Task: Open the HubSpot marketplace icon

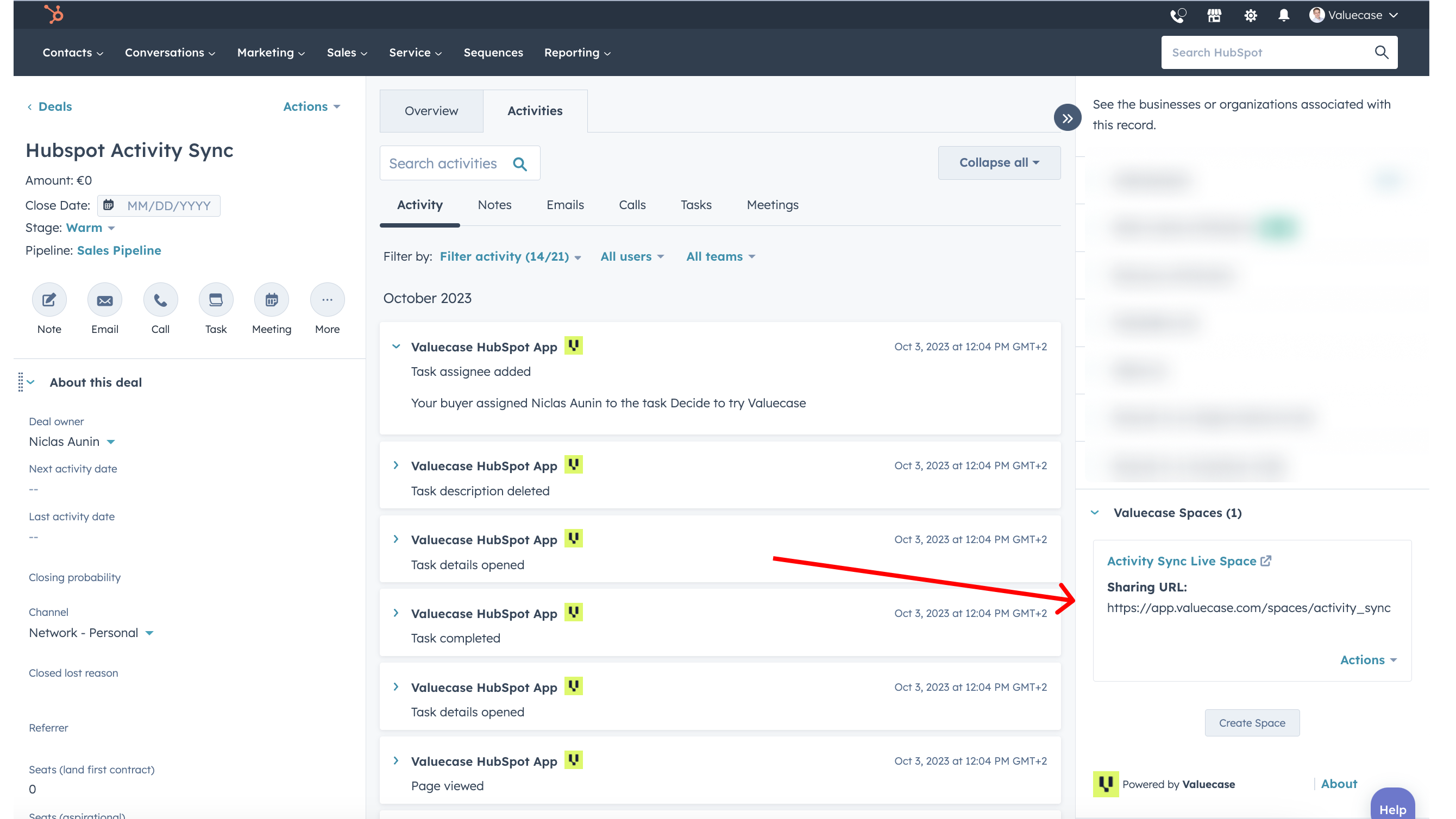Action: point(1214,15)
